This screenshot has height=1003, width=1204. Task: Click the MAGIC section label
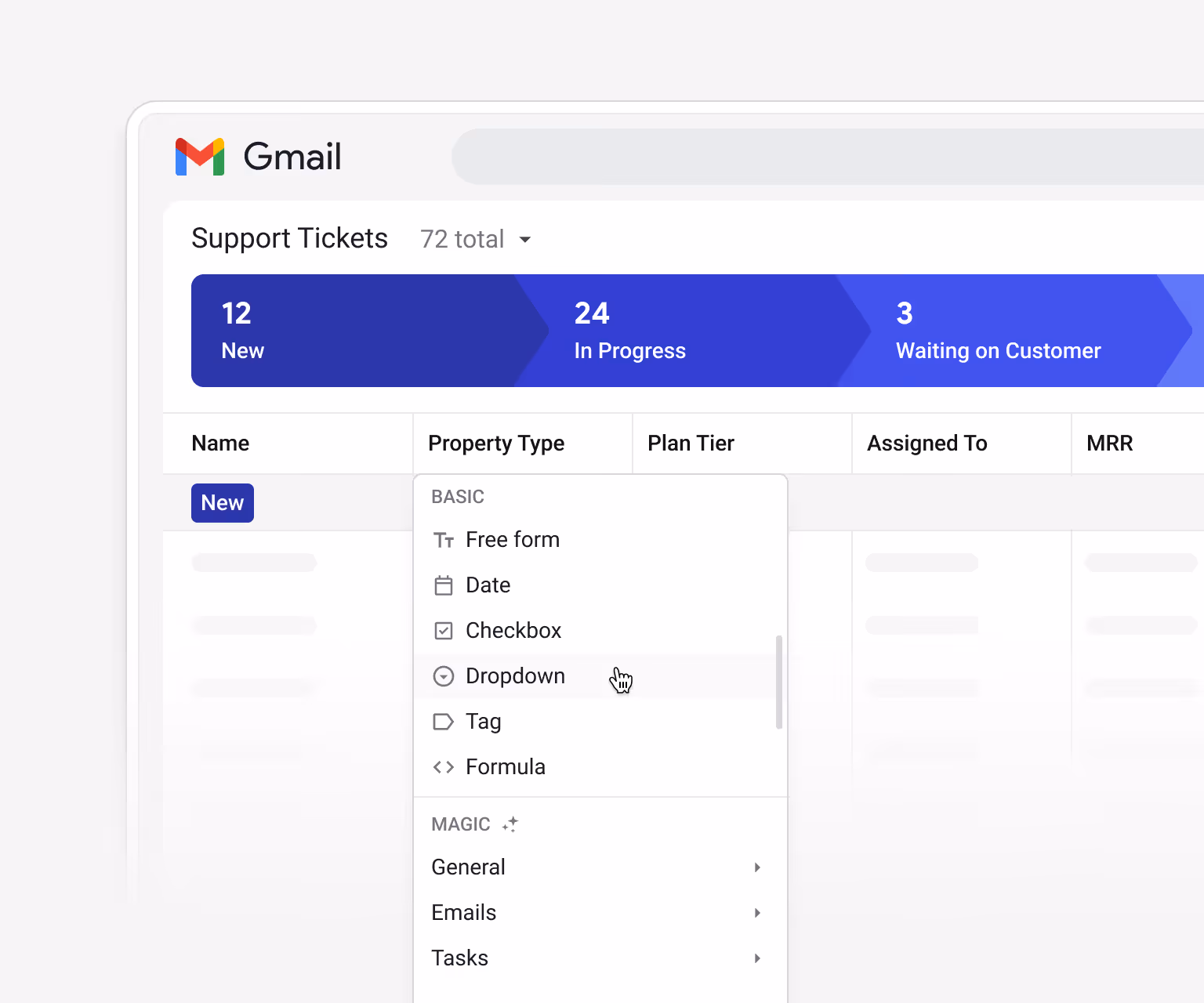coord(461,824)
